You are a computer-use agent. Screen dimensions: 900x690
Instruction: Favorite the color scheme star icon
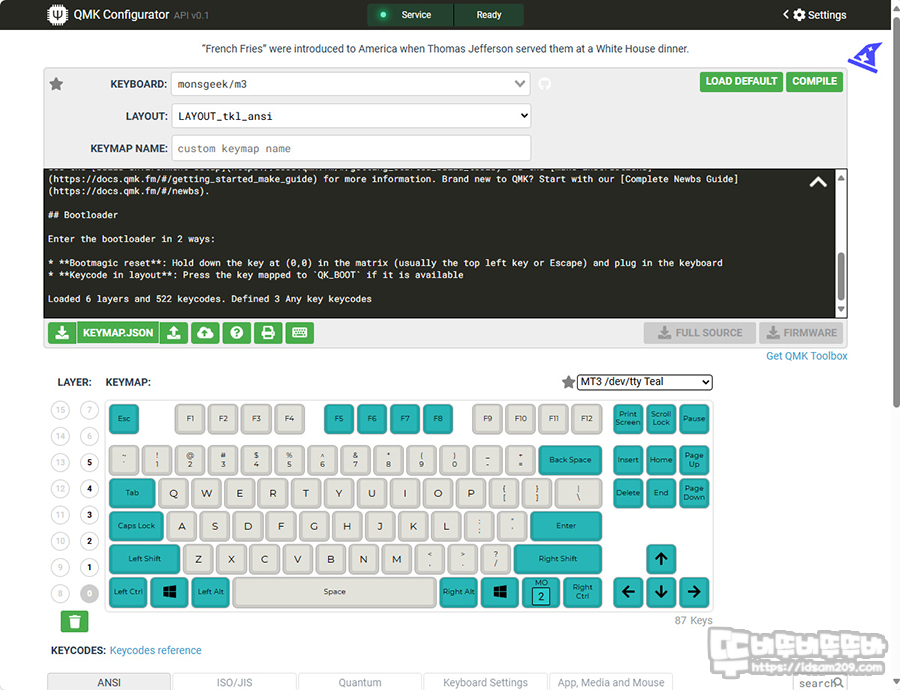coord(568,382)
